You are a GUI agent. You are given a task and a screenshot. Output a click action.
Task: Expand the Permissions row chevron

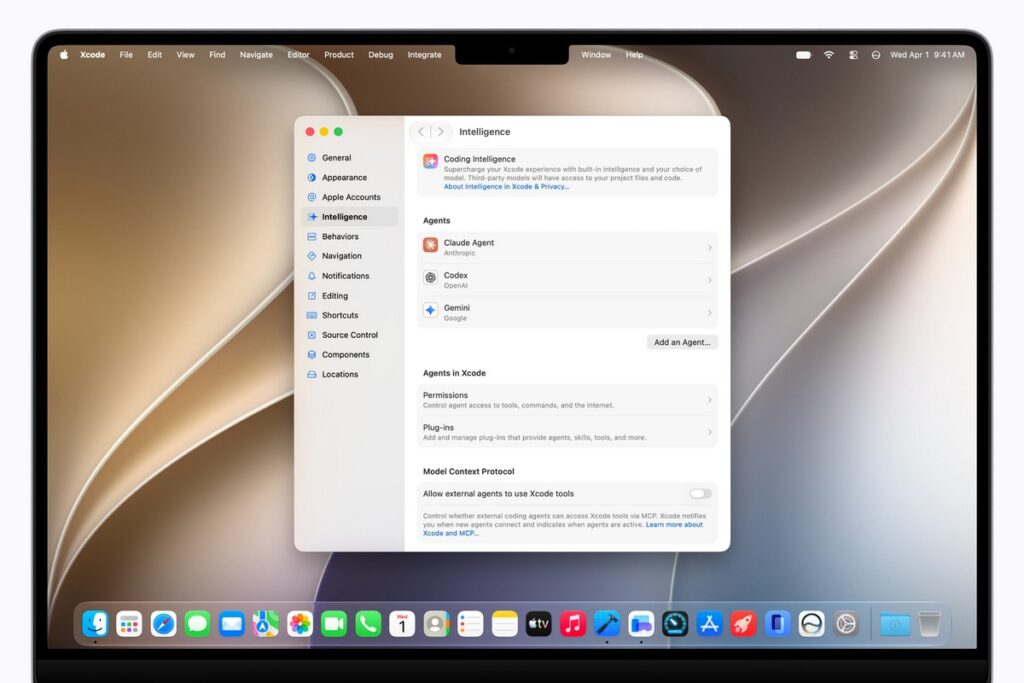710,400
